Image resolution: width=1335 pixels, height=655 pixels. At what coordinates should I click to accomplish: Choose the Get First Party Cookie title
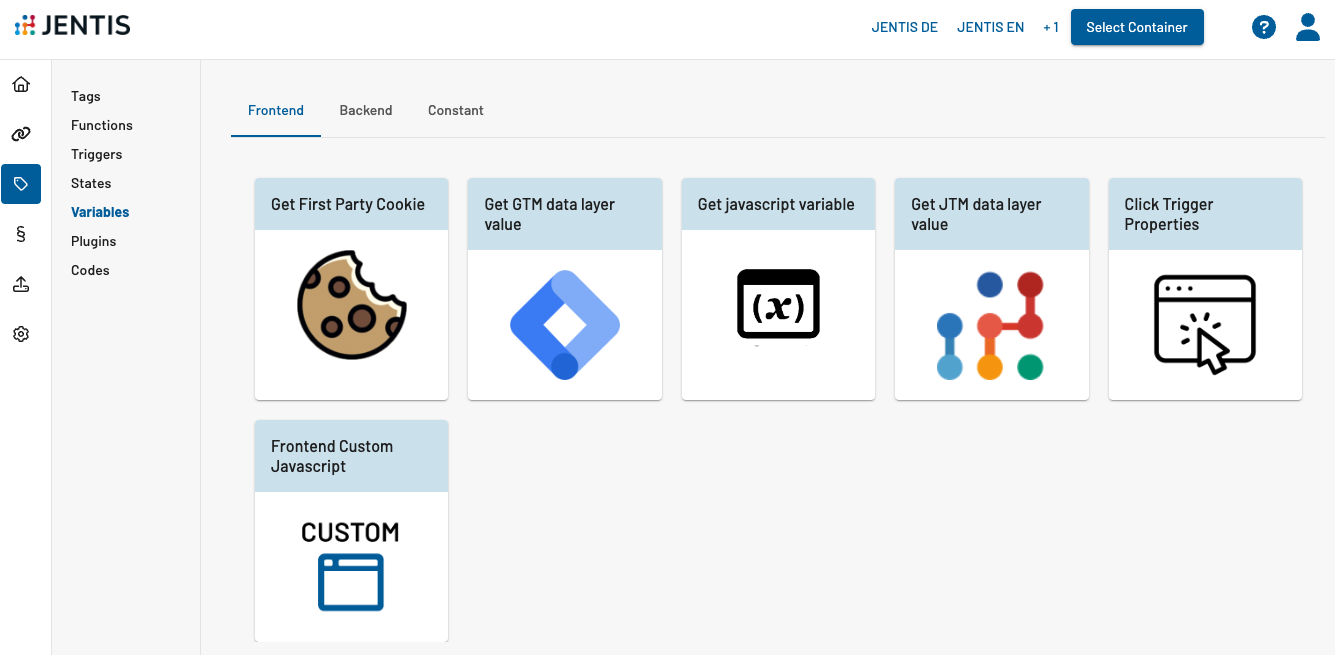tap(348, 204)
